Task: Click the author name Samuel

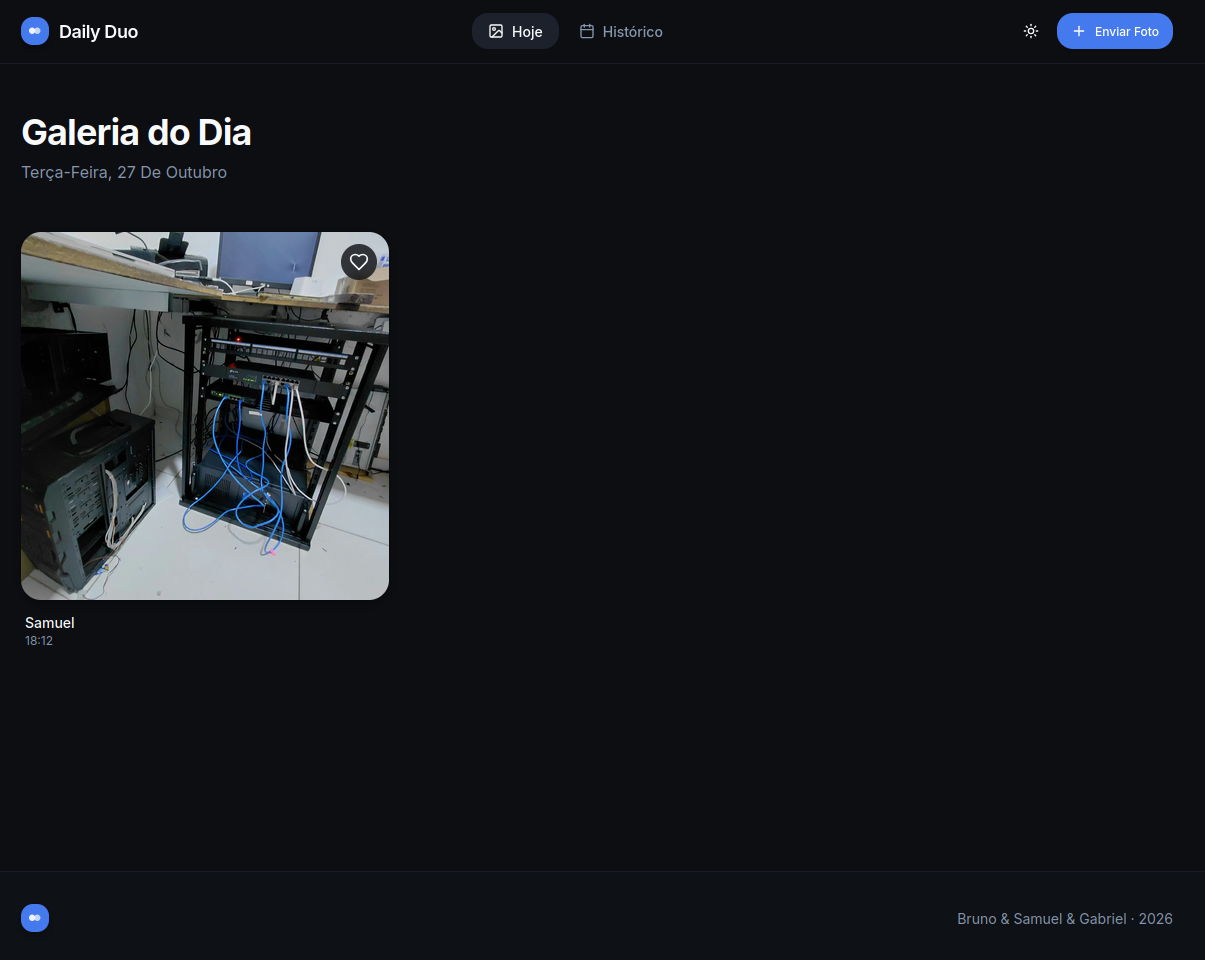Action: 50,623
